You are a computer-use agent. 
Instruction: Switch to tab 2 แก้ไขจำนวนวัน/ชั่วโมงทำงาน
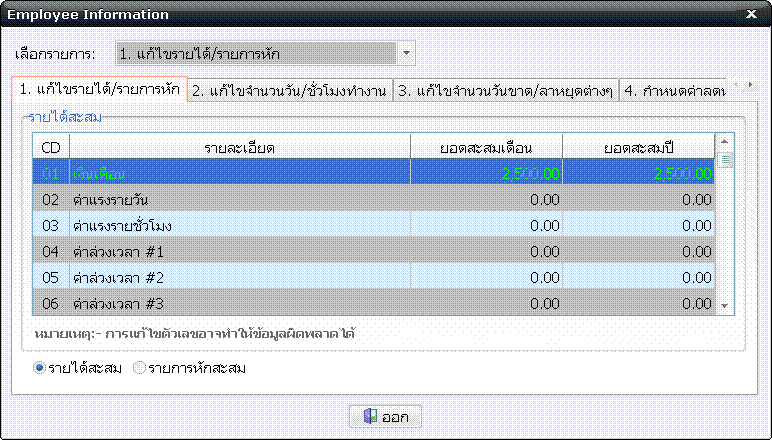pyautogui.click(x=290, y=90)
